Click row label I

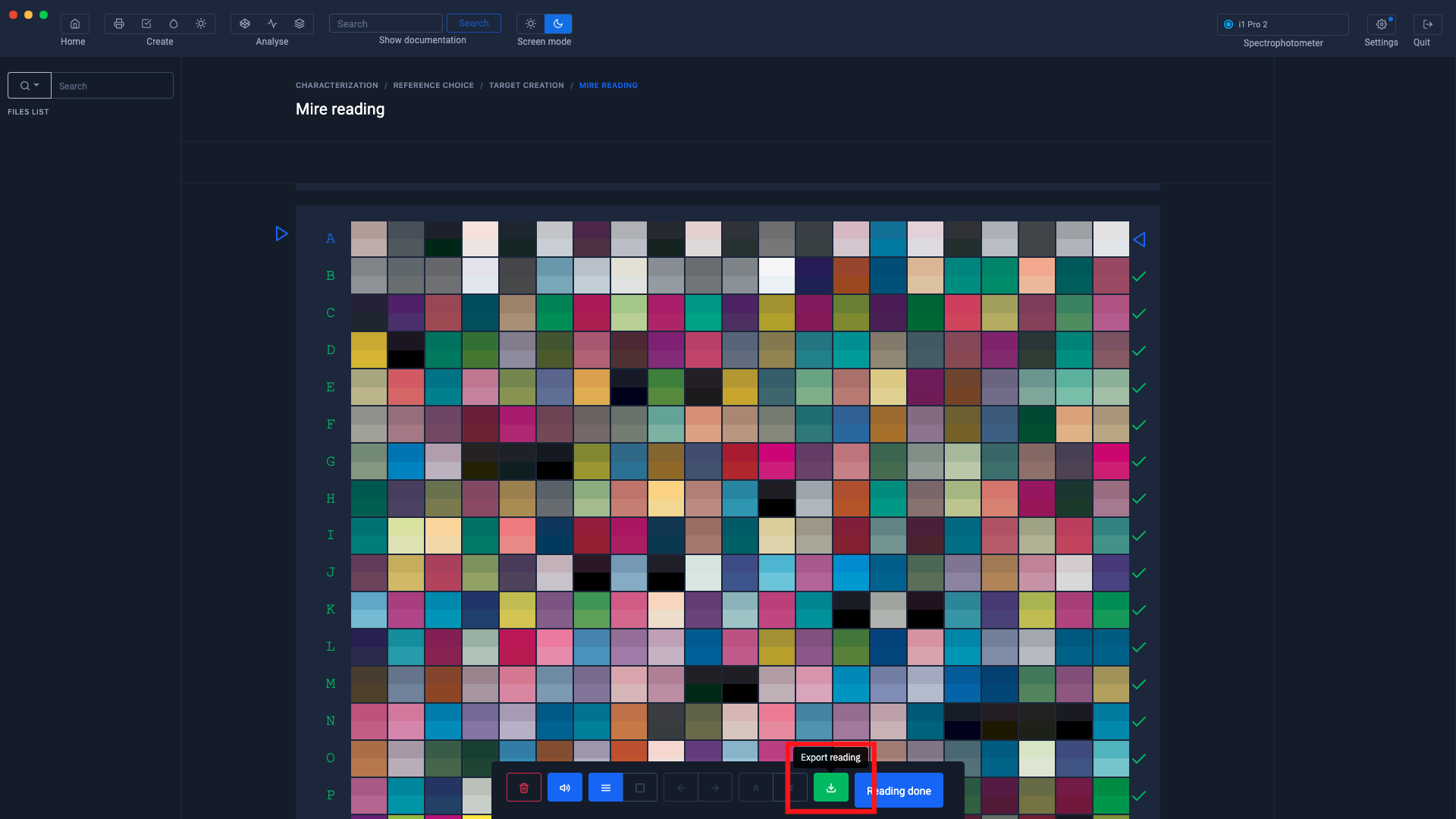click(x=331, y=535)
